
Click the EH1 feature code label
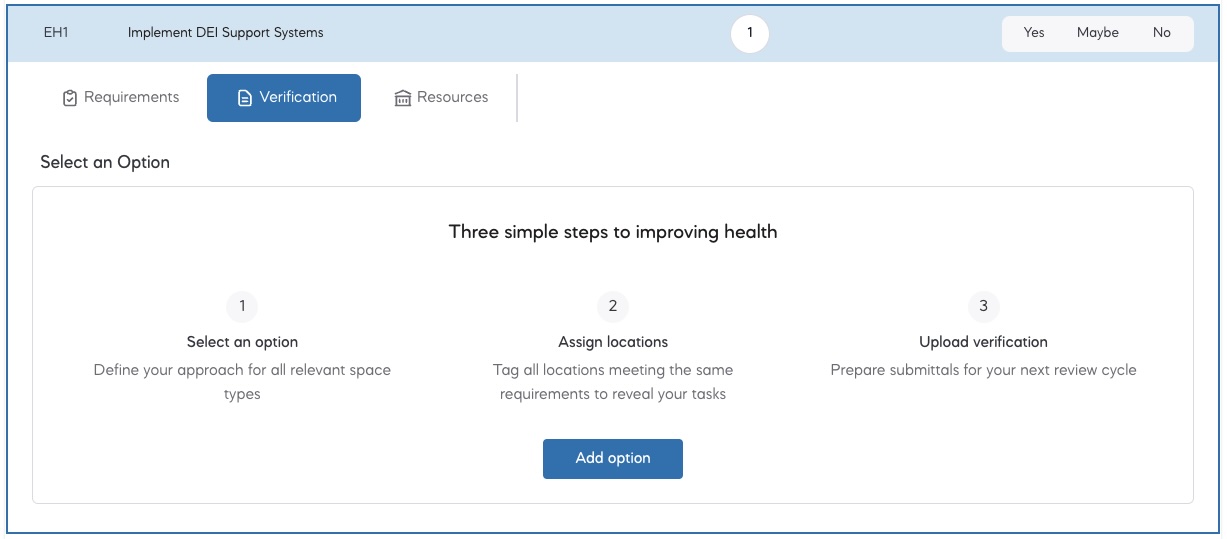[x=56, y=33]
